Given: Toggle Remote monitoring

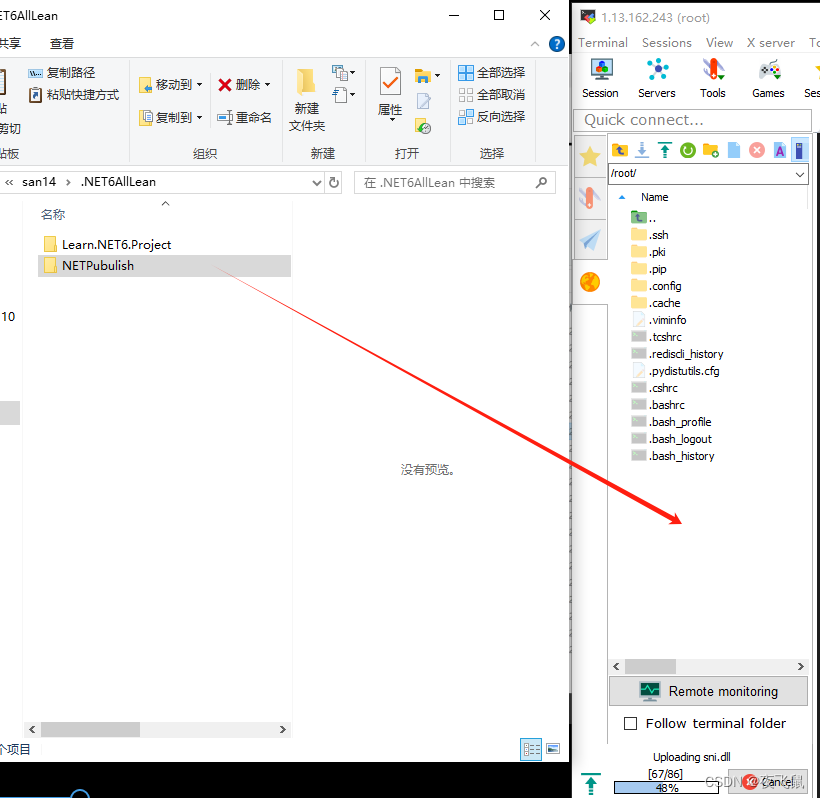Looking at the screenshot, I should [708, 691].
